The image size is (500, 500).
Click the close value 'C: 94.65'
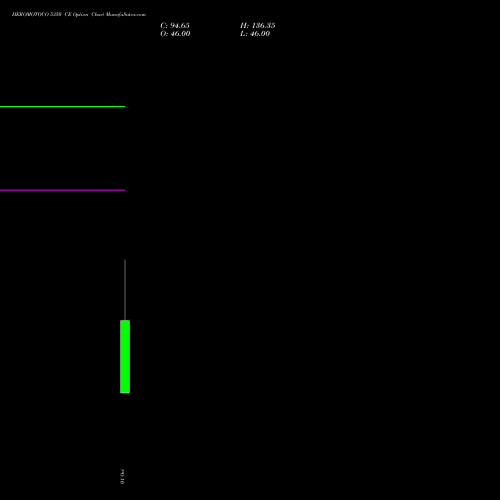click(x=175, y=26)
